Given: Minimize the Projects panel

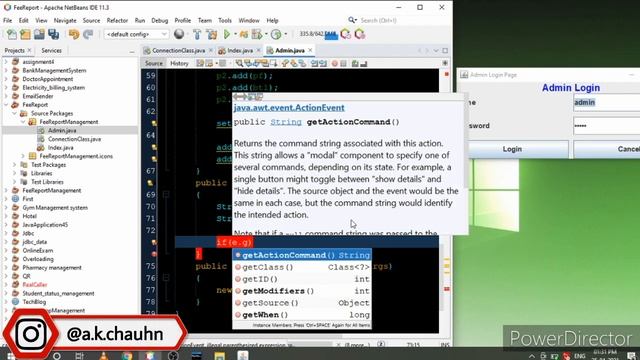Looking at the screenshot, I should [131, 51].
